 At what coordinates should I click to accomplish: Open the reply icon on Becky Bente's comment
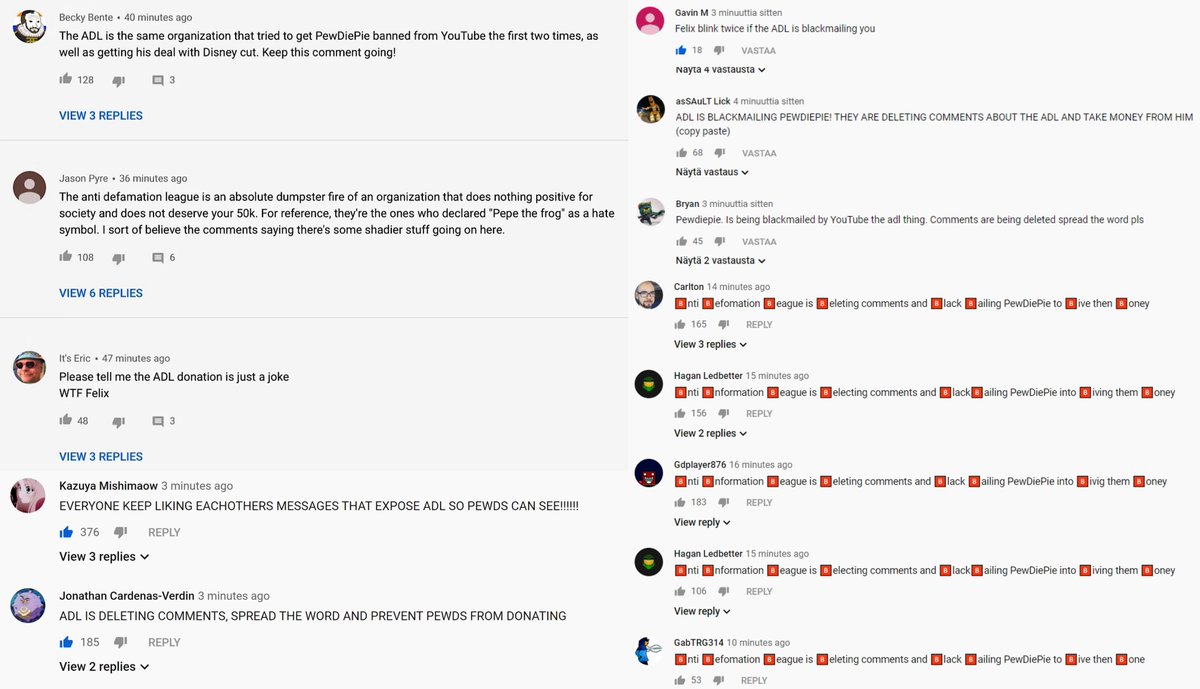[157, 80]
